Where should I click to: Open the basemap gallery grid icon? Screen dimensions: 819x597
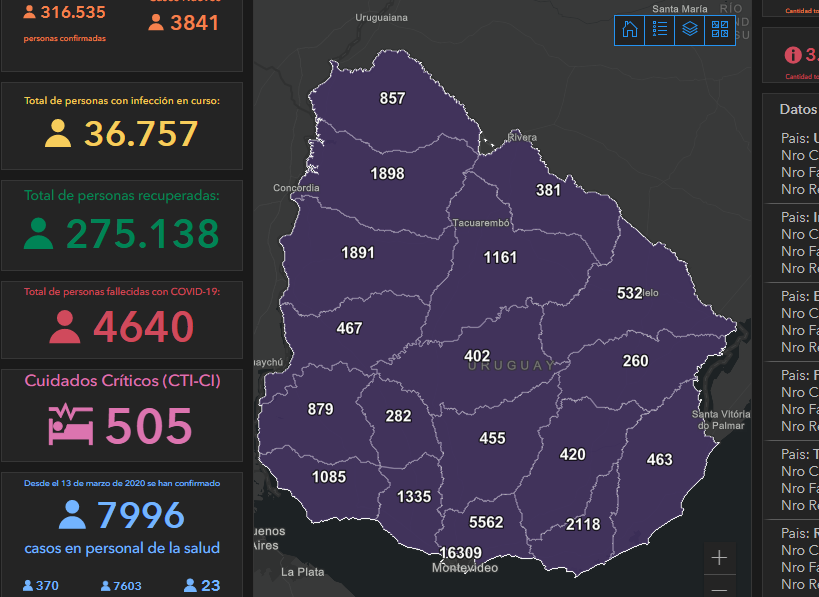pos(720,30)
